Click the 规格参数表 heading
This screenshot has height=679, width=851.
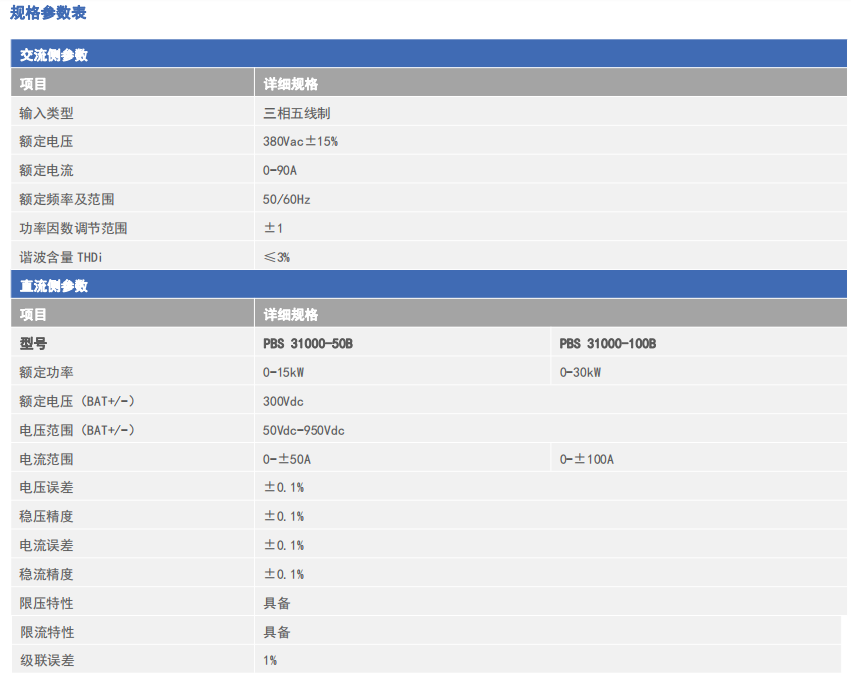48,12
